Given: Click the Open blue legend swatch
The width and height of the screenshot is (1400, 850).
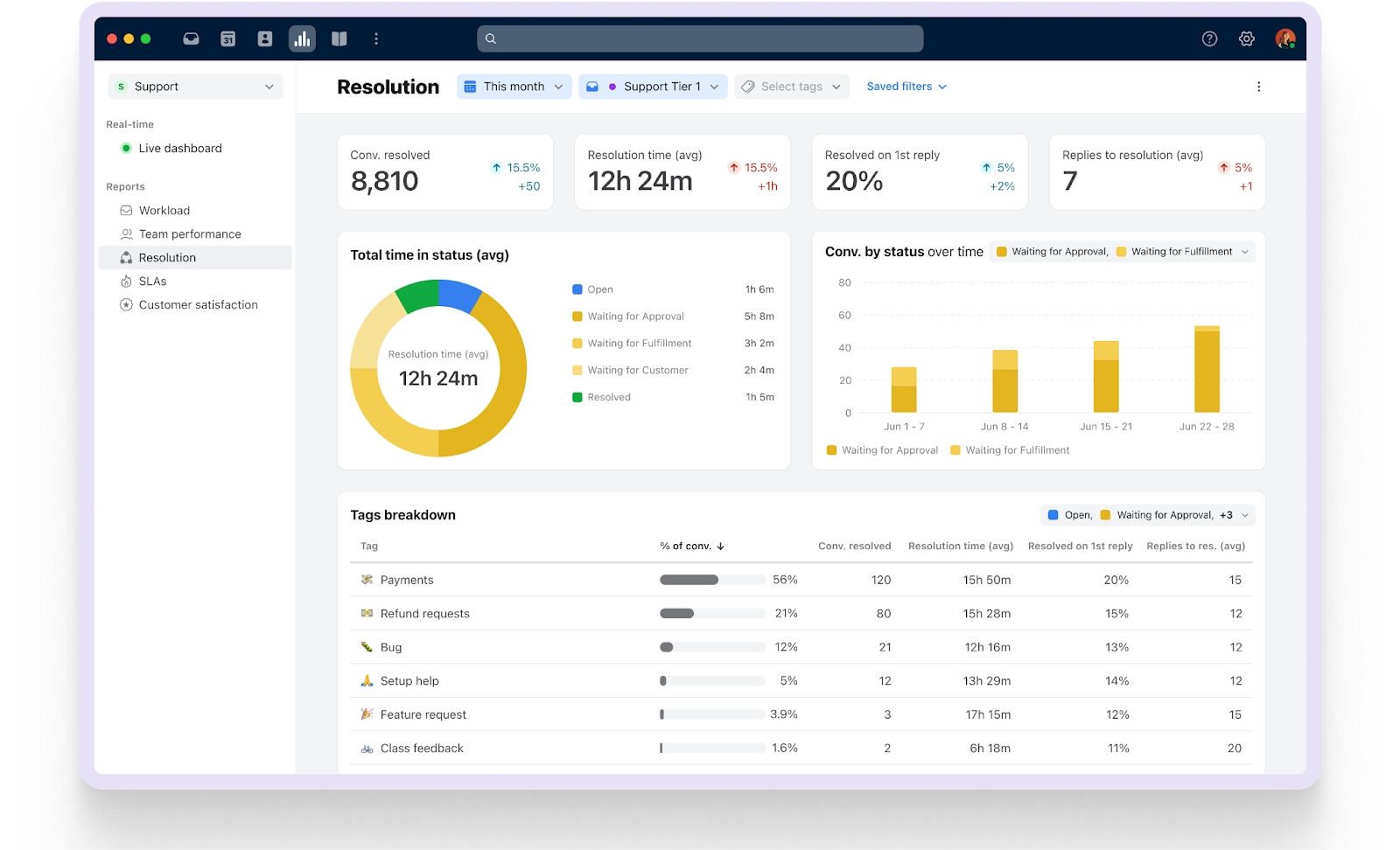Looking at the screenshot, I should pyautogui.click(x=577, y=289).
